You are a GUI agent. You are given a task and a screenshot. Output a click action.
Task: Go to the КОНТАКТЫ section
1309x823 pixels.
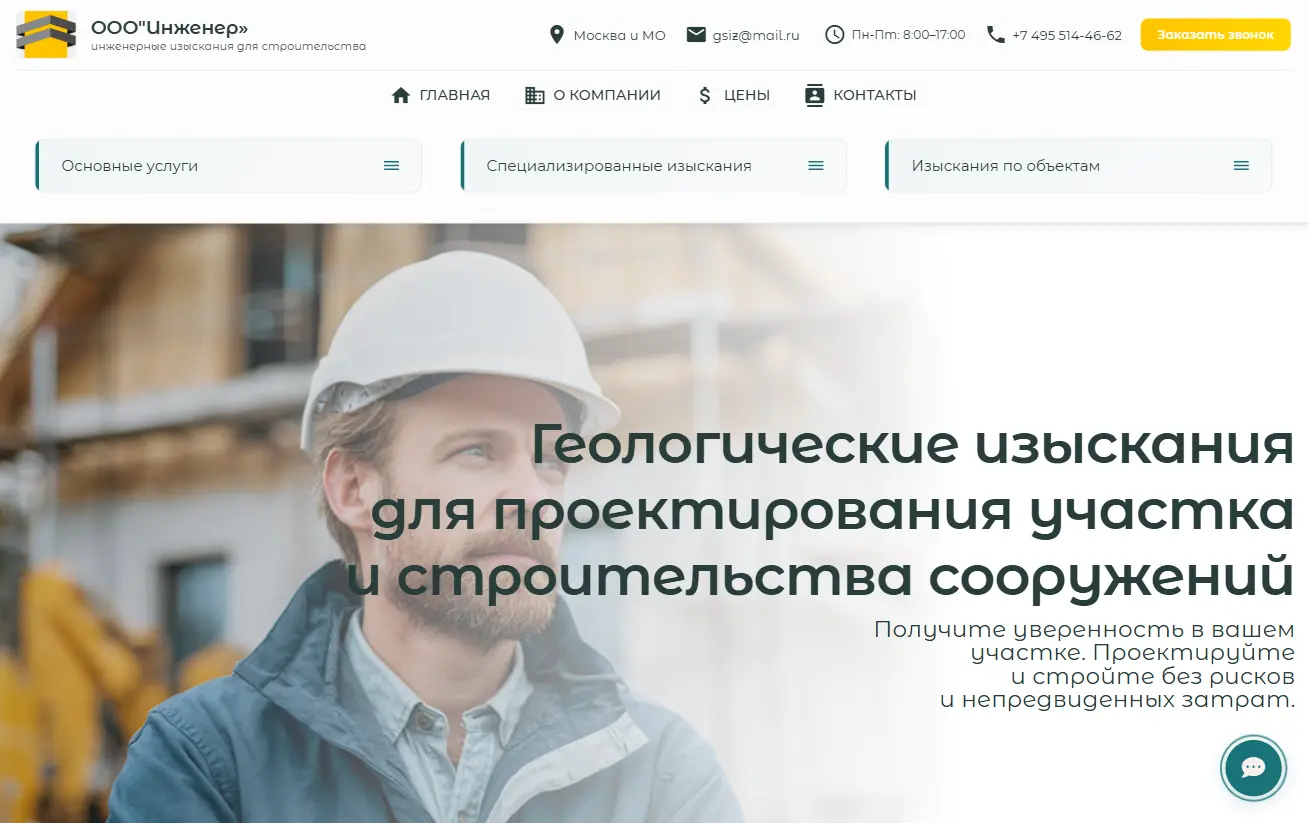coord(876,95)
